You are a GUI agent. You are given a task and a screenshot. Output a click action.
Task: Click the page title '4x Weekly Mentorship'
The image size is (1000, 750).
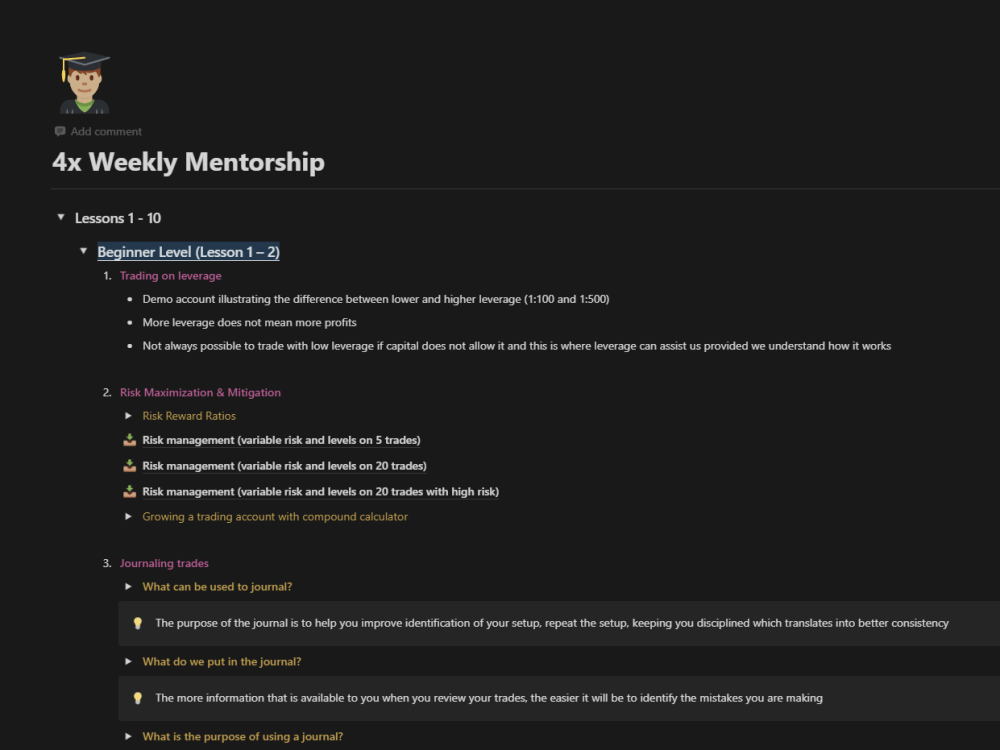coord(188,162)
